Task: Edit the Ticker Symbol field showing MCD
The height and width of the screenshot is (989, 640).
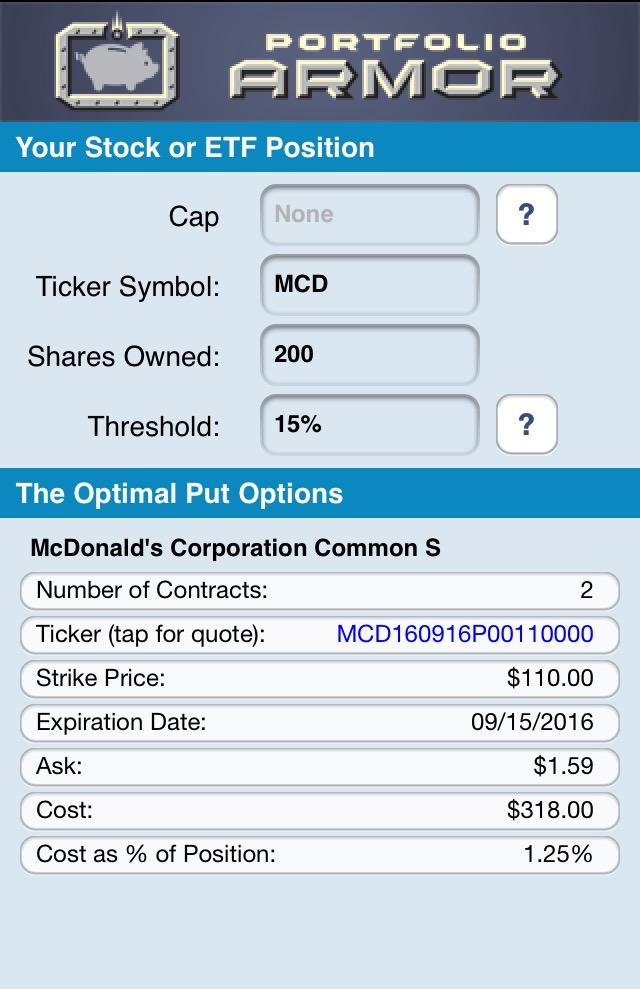Action: pyautogui.click(x=370, y=285)
